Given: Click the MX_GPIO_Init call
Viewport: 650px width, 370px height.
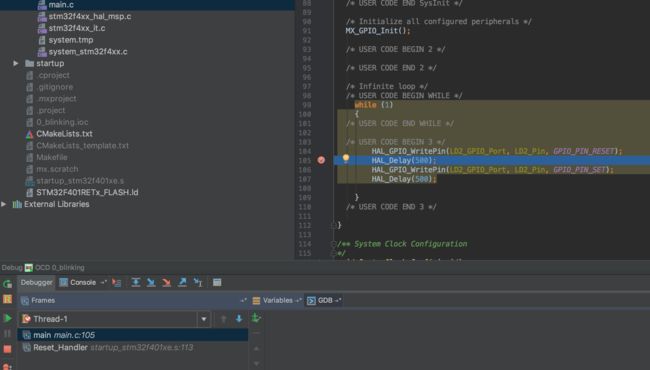Looking at the screenshot, I should [x=378, y=31].
